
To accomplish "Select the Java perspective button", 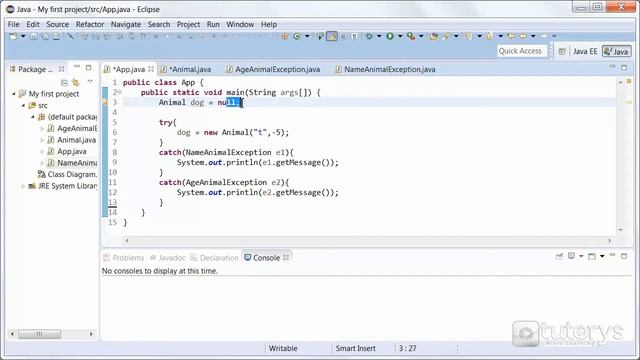I will pyautogui.click(x=617, y=51).
